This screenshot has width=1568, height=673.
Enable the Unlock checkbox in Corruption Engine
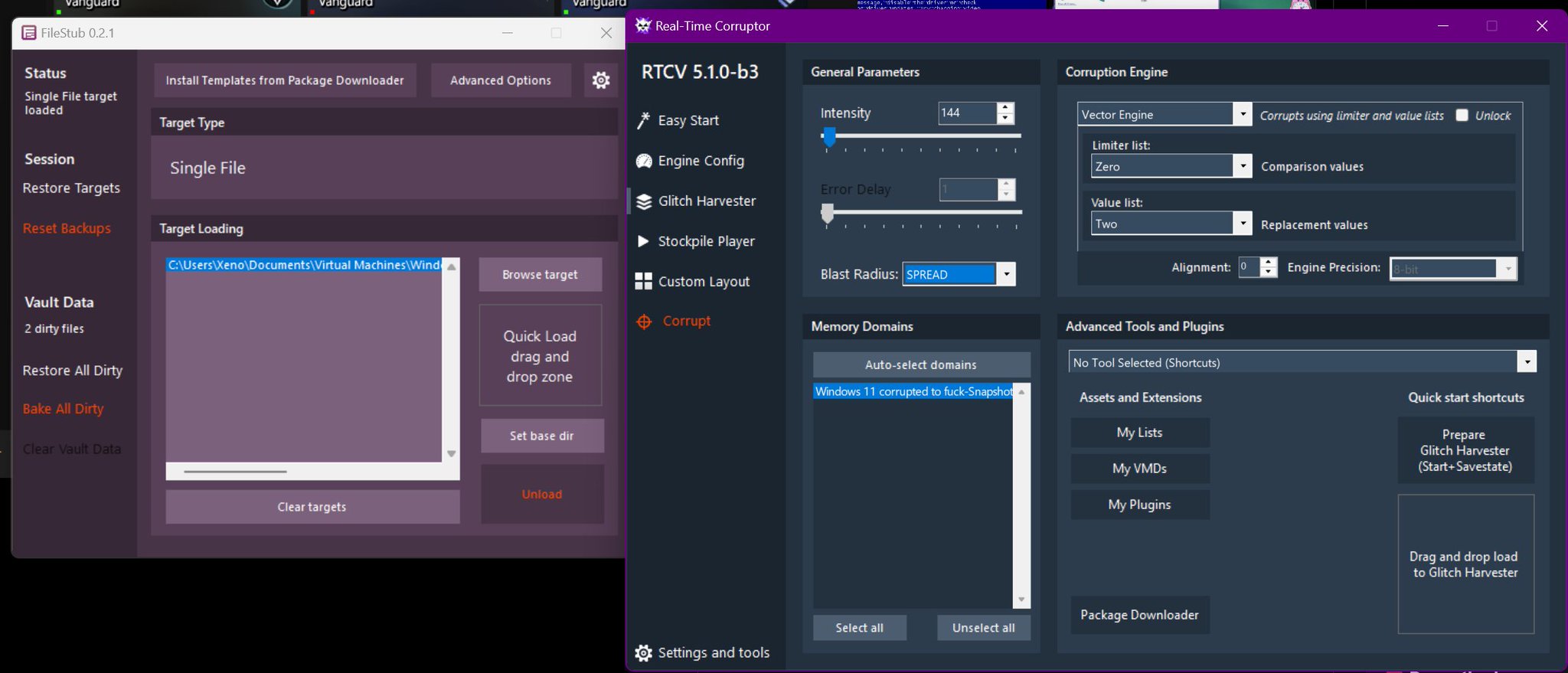1462,116
